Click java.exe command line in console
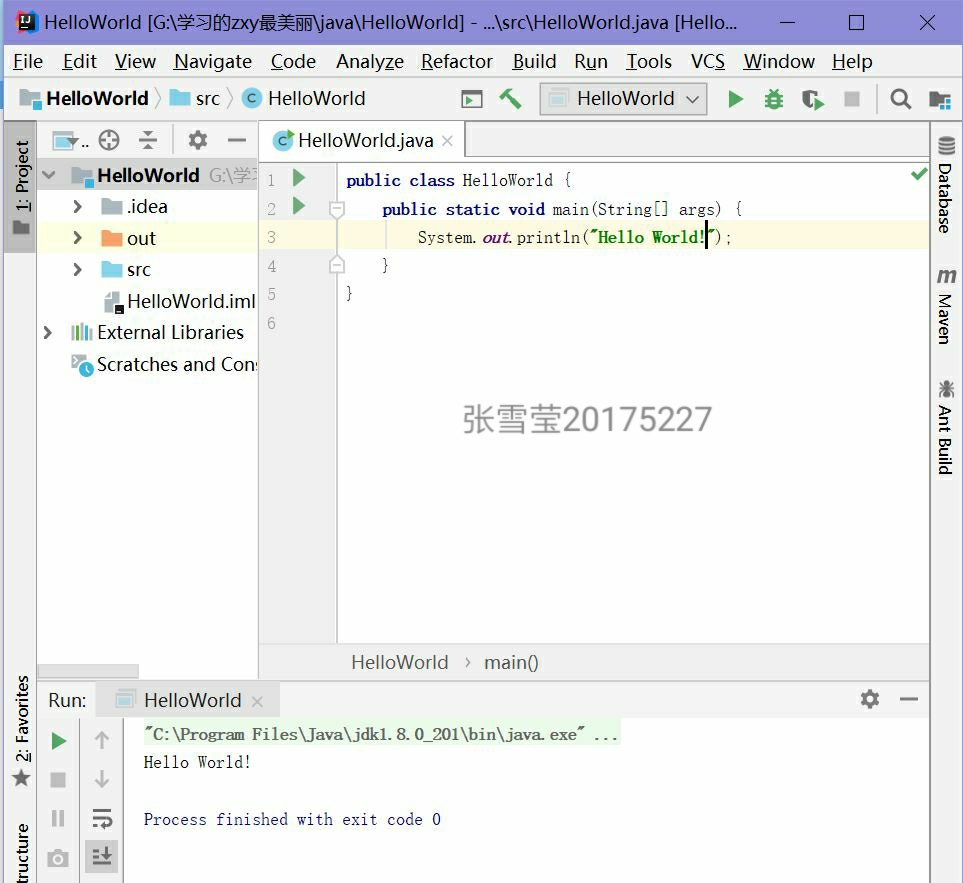This screenshot has width=963, height=883. (381, 734)
